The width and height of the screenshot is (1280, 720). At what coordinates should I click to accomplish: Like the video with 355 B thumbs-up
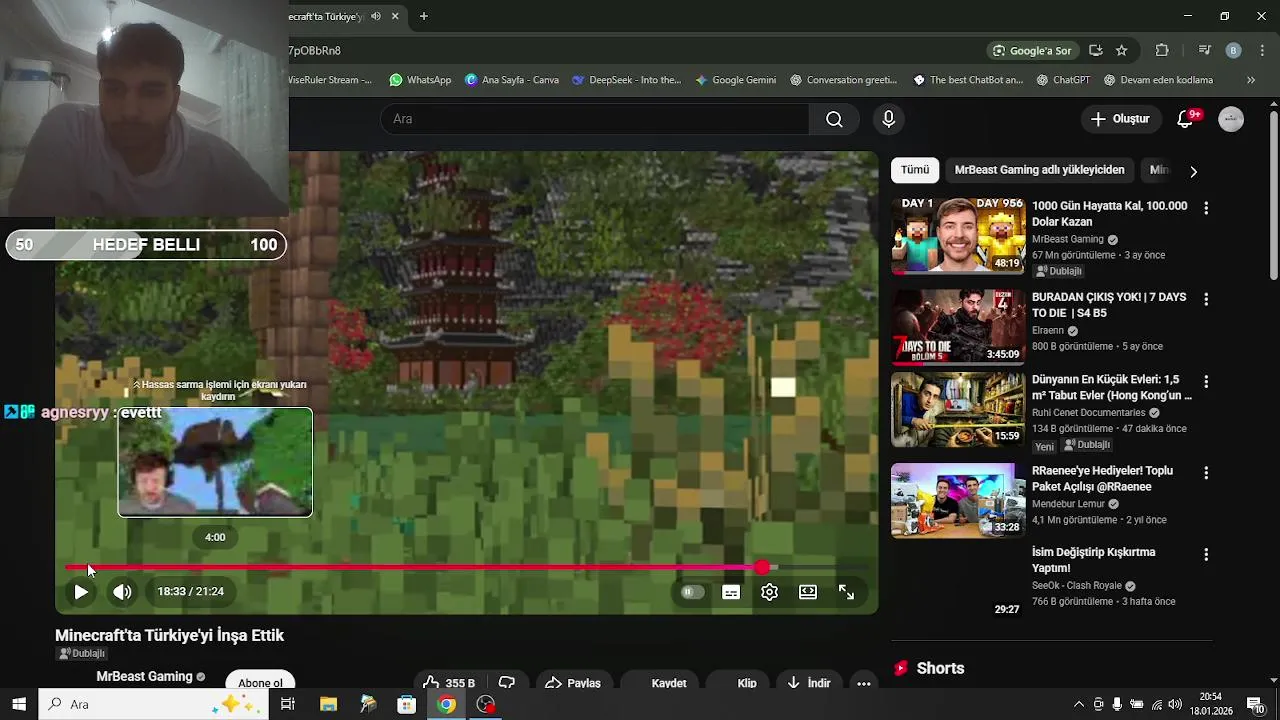(448, 683)
